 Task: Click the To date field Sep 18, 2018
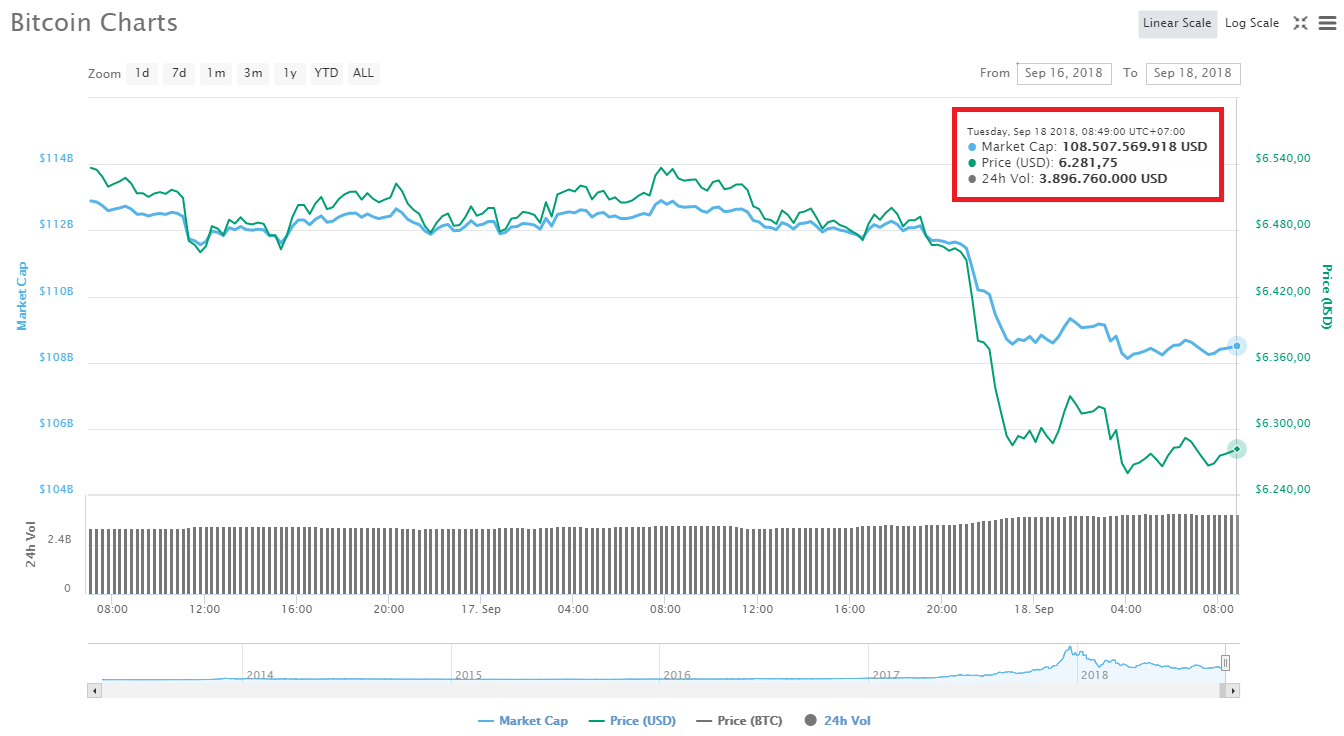(x=1193, y=73)
